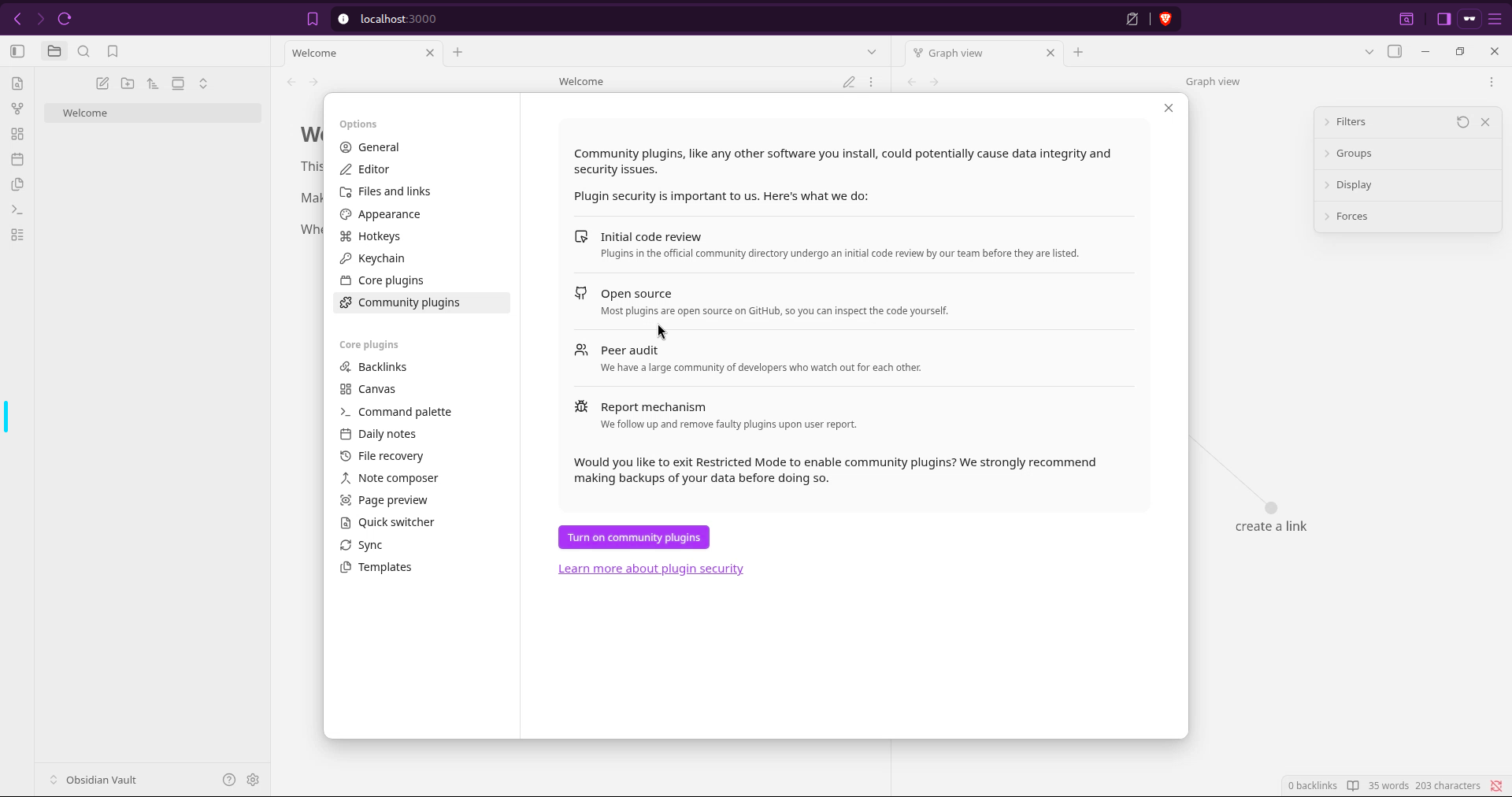Screen dimensions: 1512x797
Task: Open vault switcher for Obsidian Vault
Action: 93,780
